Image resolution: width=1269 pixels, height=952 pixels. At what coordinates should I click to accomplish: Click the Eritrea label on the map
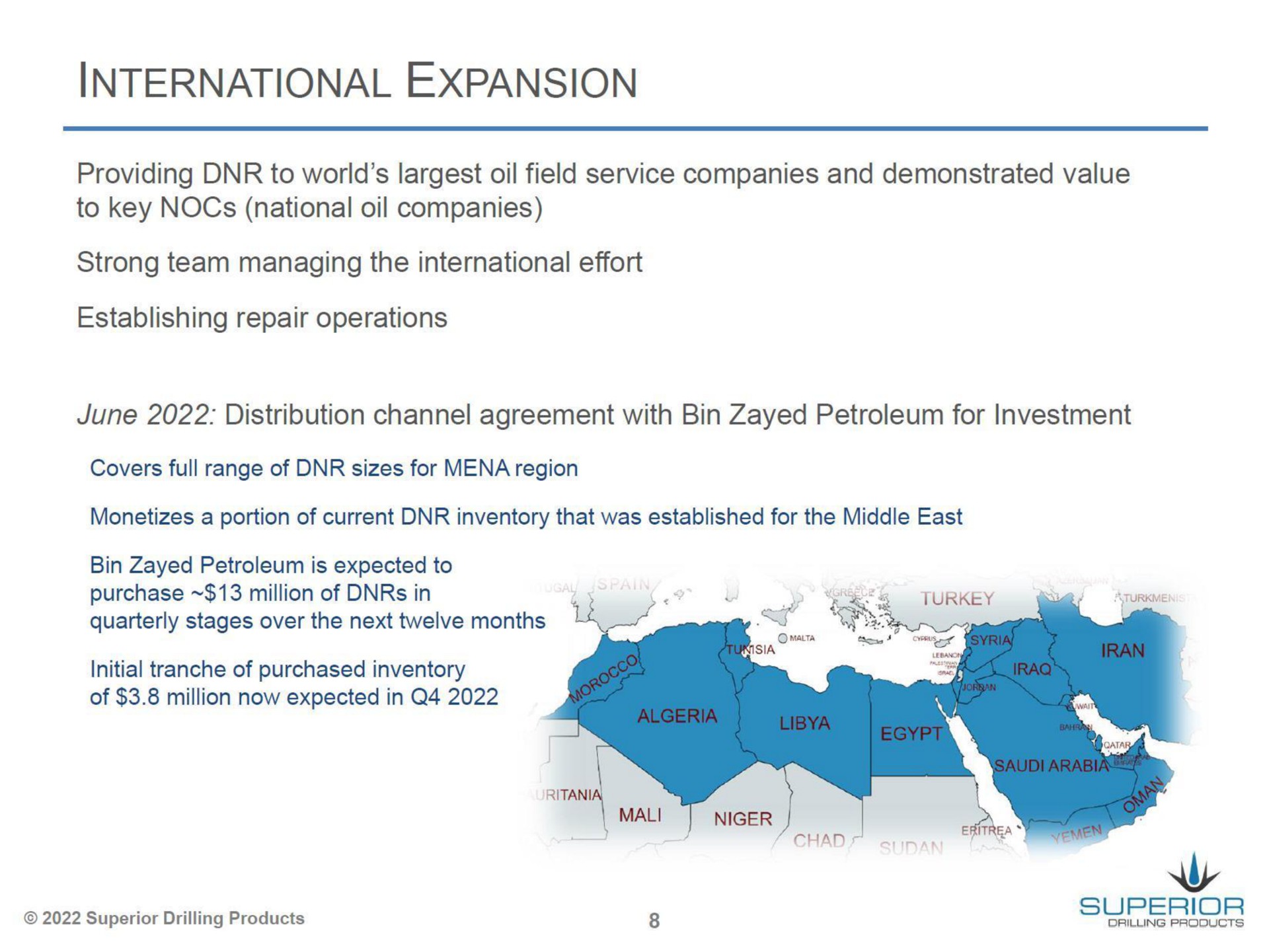pos(986,830)
